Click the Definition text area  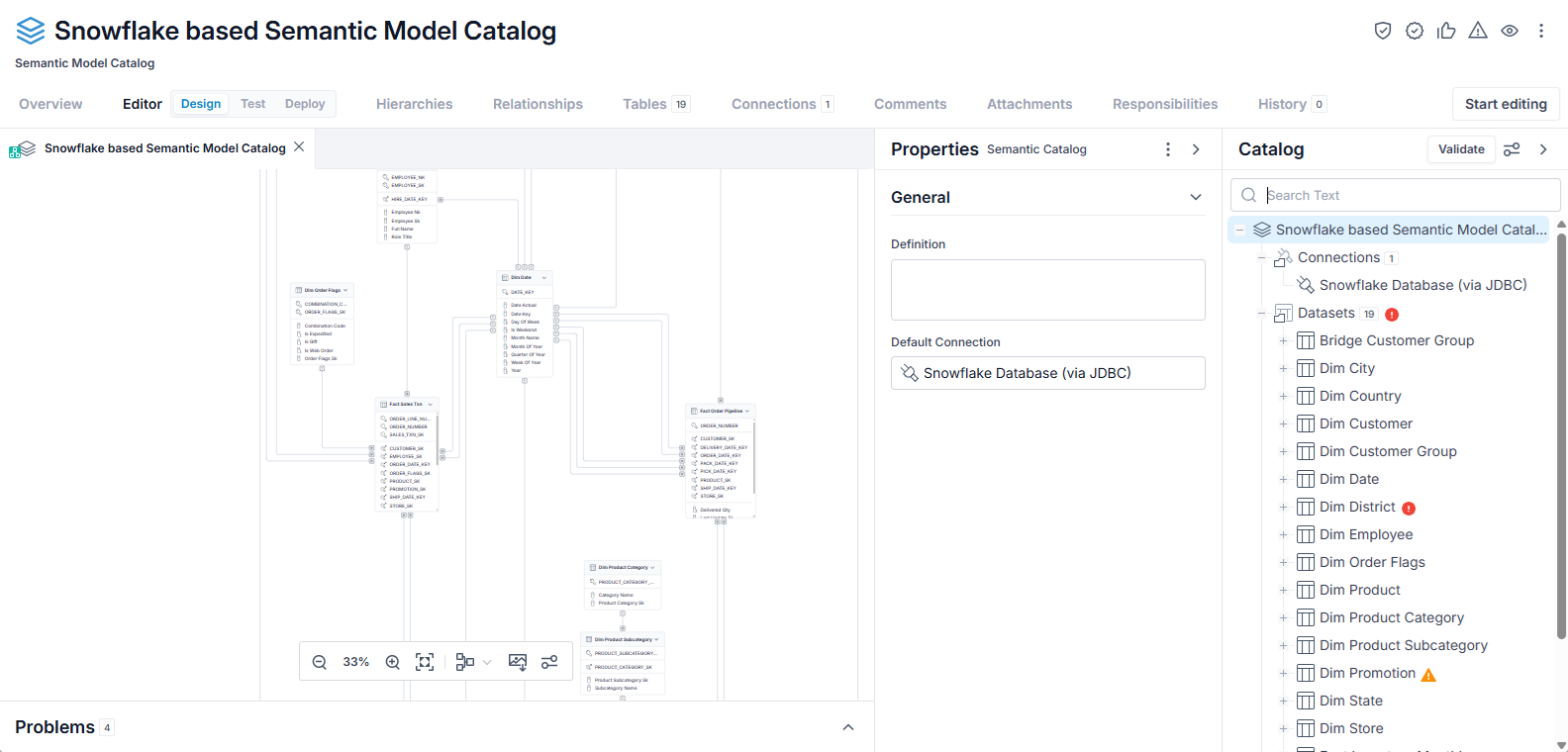1047,290
